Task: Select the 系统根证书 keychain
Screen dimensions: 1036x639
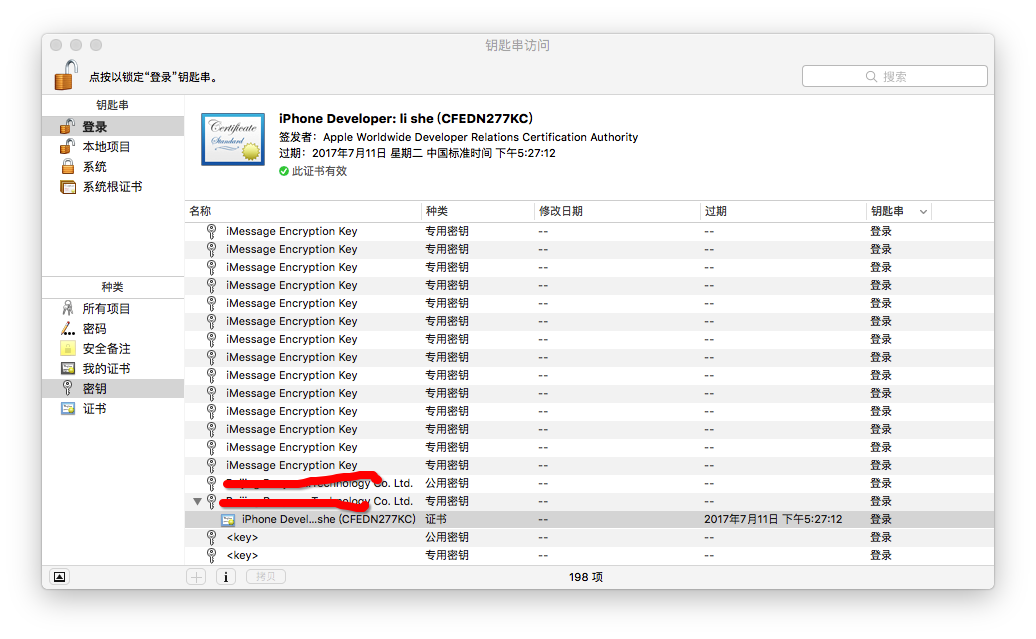Action: pos(113,187)
